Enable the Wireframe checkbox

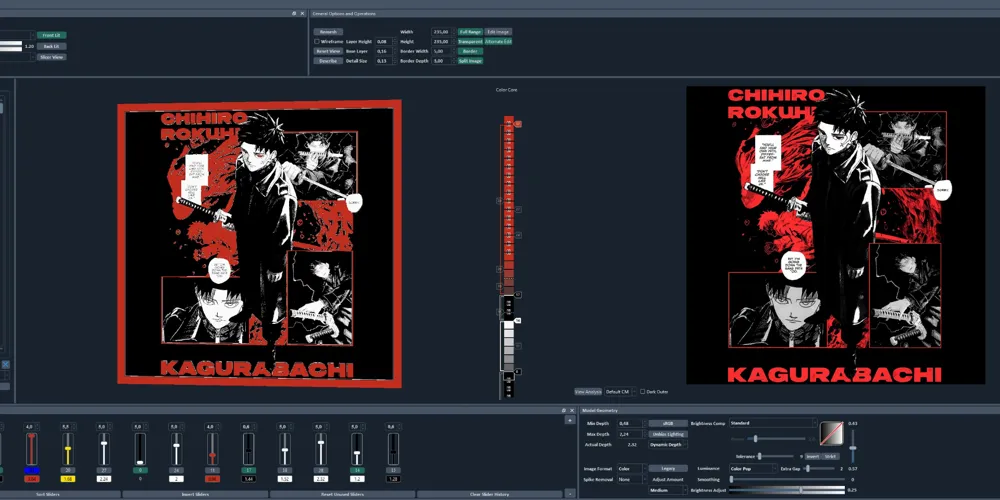click(317, 41)
